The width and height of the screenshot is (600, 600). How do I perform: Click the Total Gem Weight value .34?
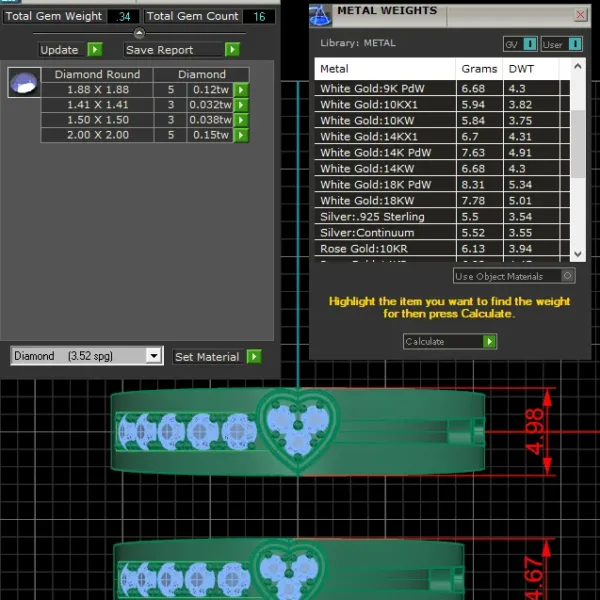(x=123, y=16)
